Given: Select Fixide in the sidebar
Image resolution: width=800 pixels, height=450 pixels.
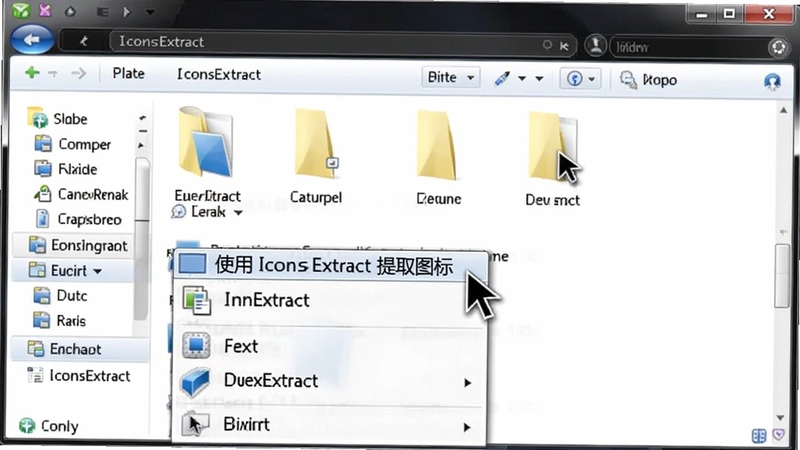Looking at the screenshot, I should [78, 169].
